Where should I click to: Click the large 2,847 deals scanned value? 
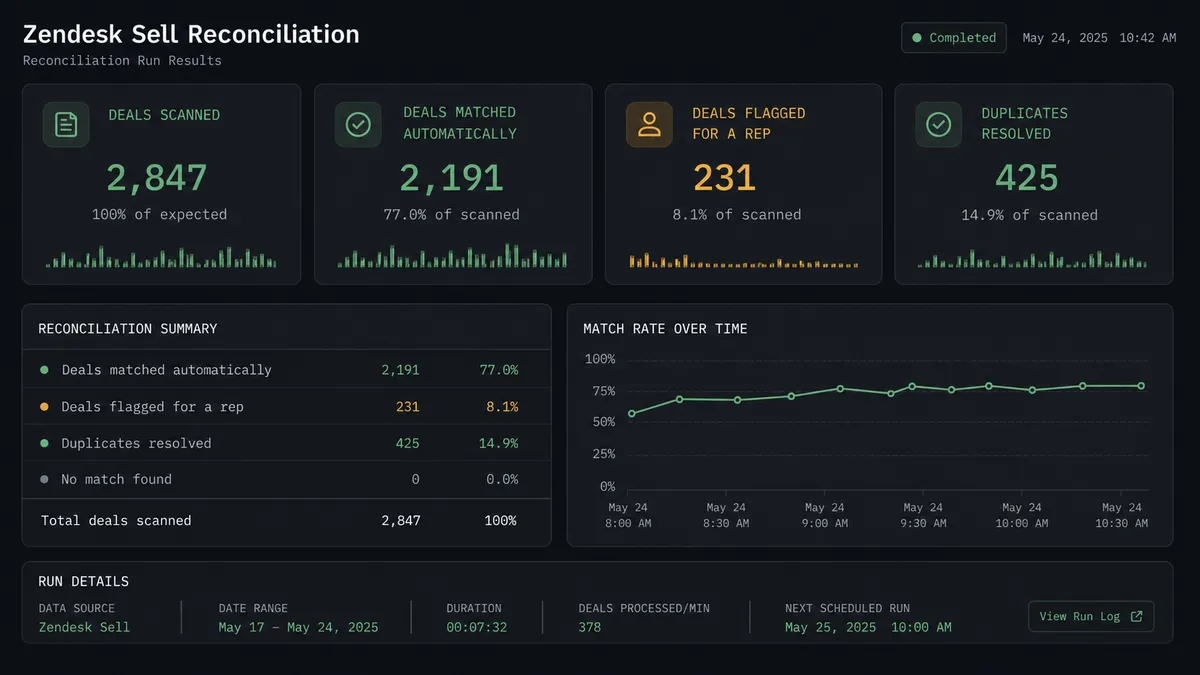pos(157,178)
